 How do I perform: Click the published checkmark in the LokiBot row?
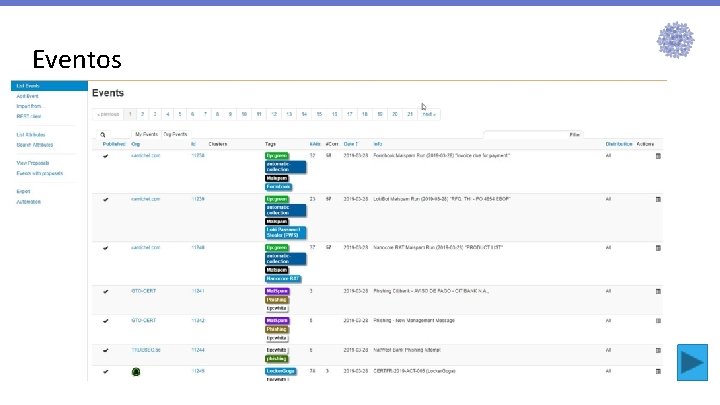click(x=106, y=200)
